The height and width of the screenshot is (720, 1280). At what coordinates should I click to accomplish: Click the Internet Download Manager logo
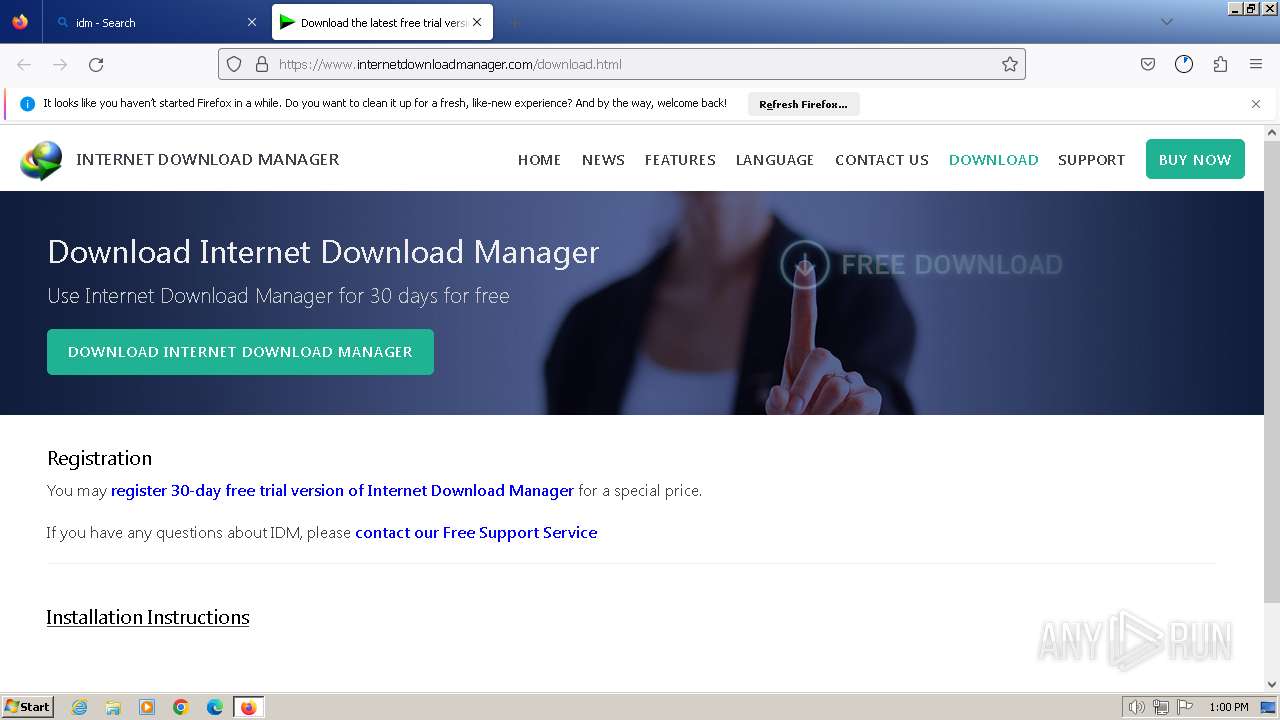point(41,160)
